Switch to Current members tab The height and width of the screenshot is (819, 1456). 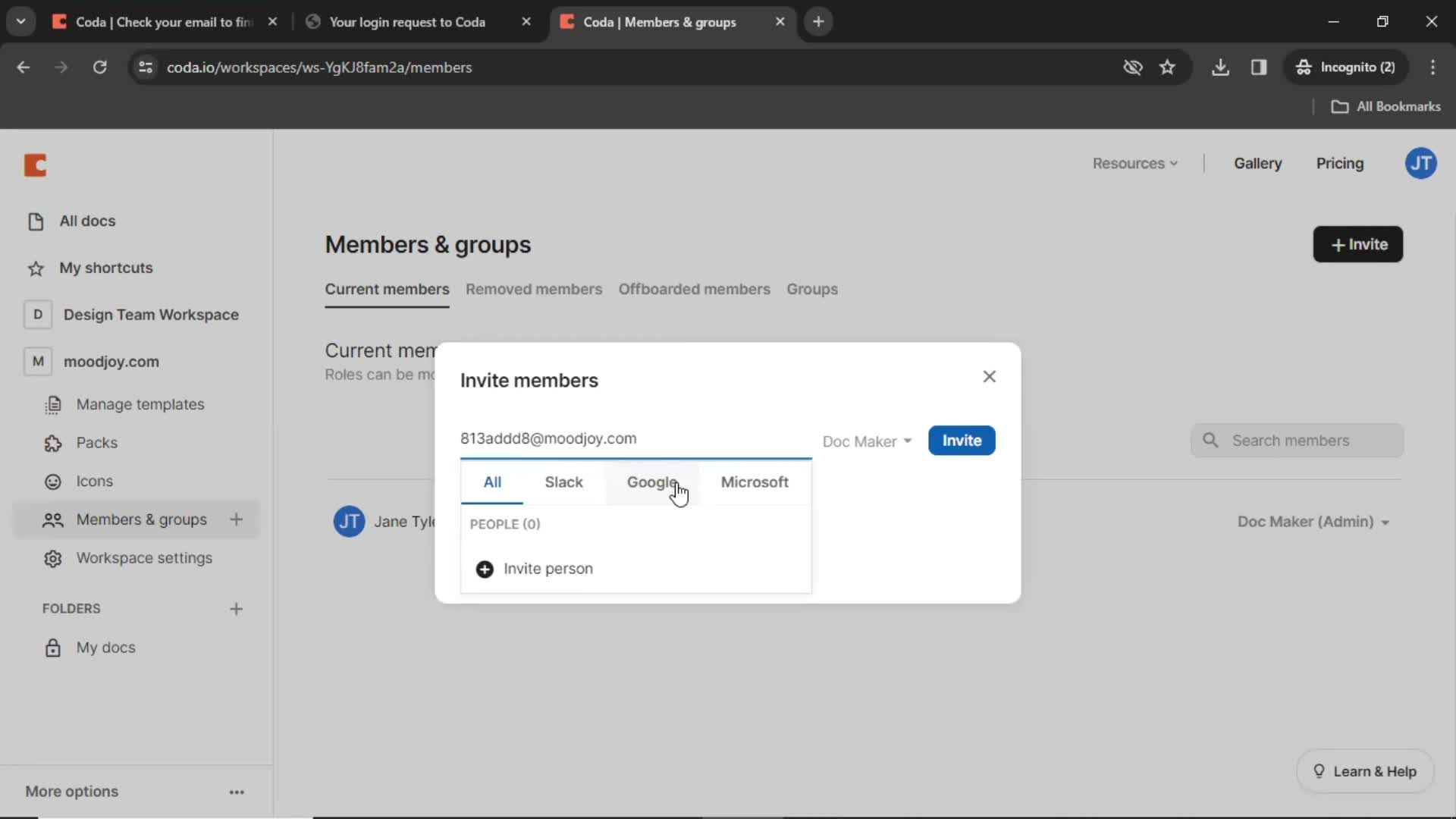pyautogui.click(x=387, y=289)
